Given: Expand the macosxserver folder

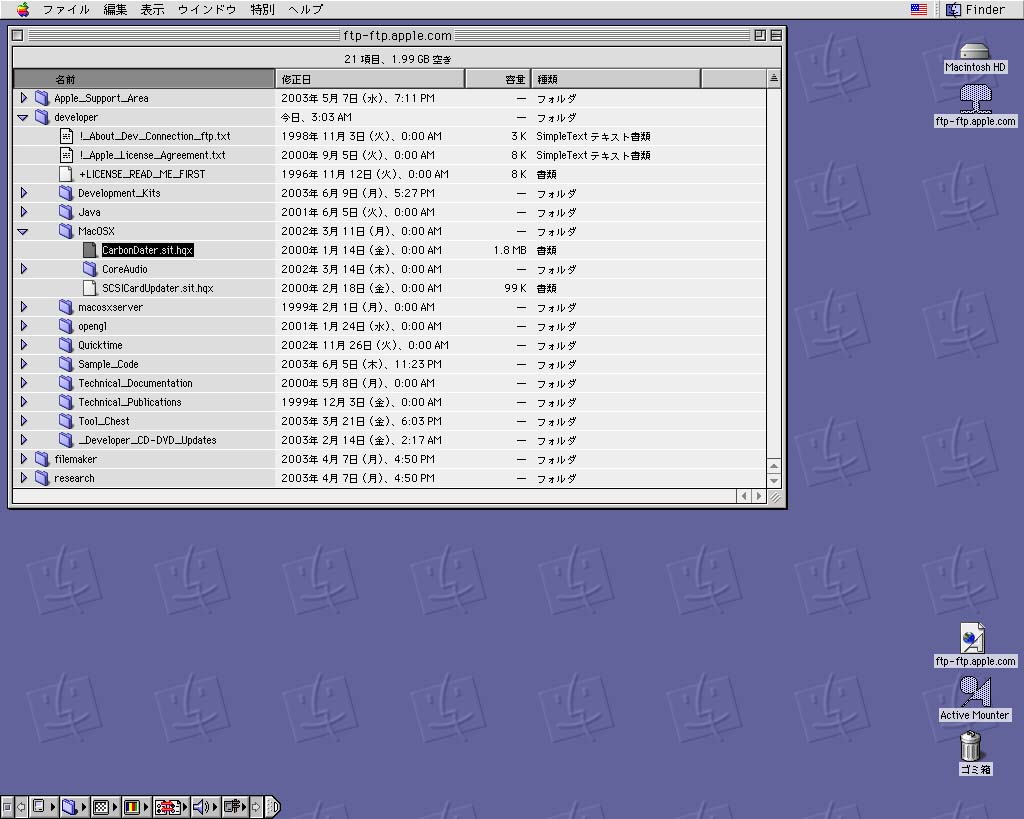Looking at the screenshot, I should [x=24, y=306].
